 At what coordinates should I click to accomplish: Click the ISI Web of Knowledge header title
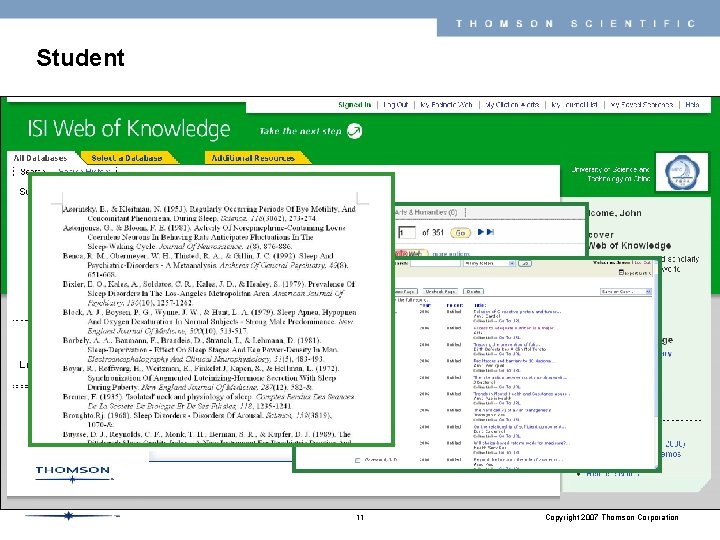[129, 129]
